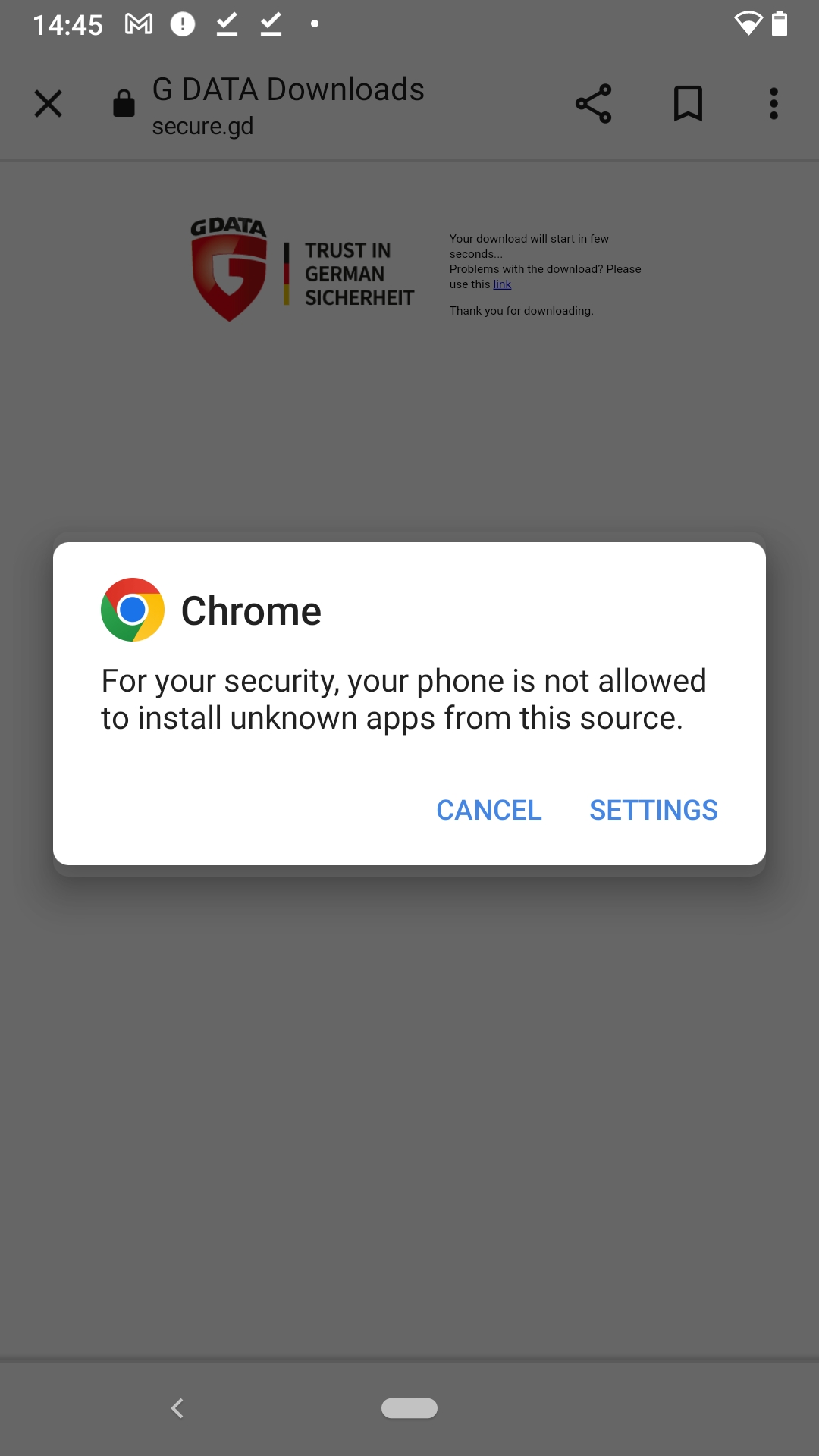819x1456 pixels.
Task: Tap the clock showing 14:45
Action: point(68,24)
